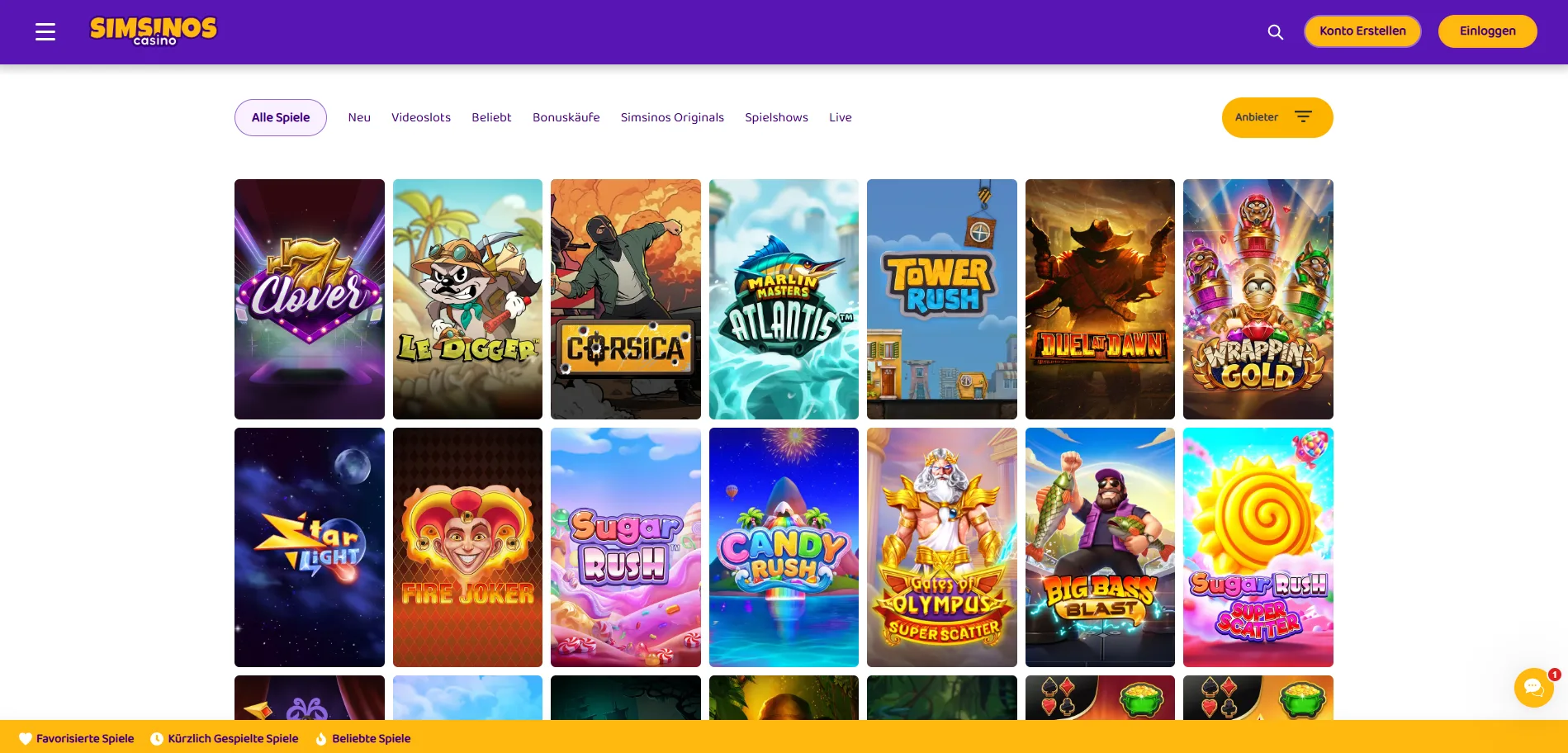Open Gates of Olympus Super Scatter
Viewport: 1568px width, 753px height.
942,547
